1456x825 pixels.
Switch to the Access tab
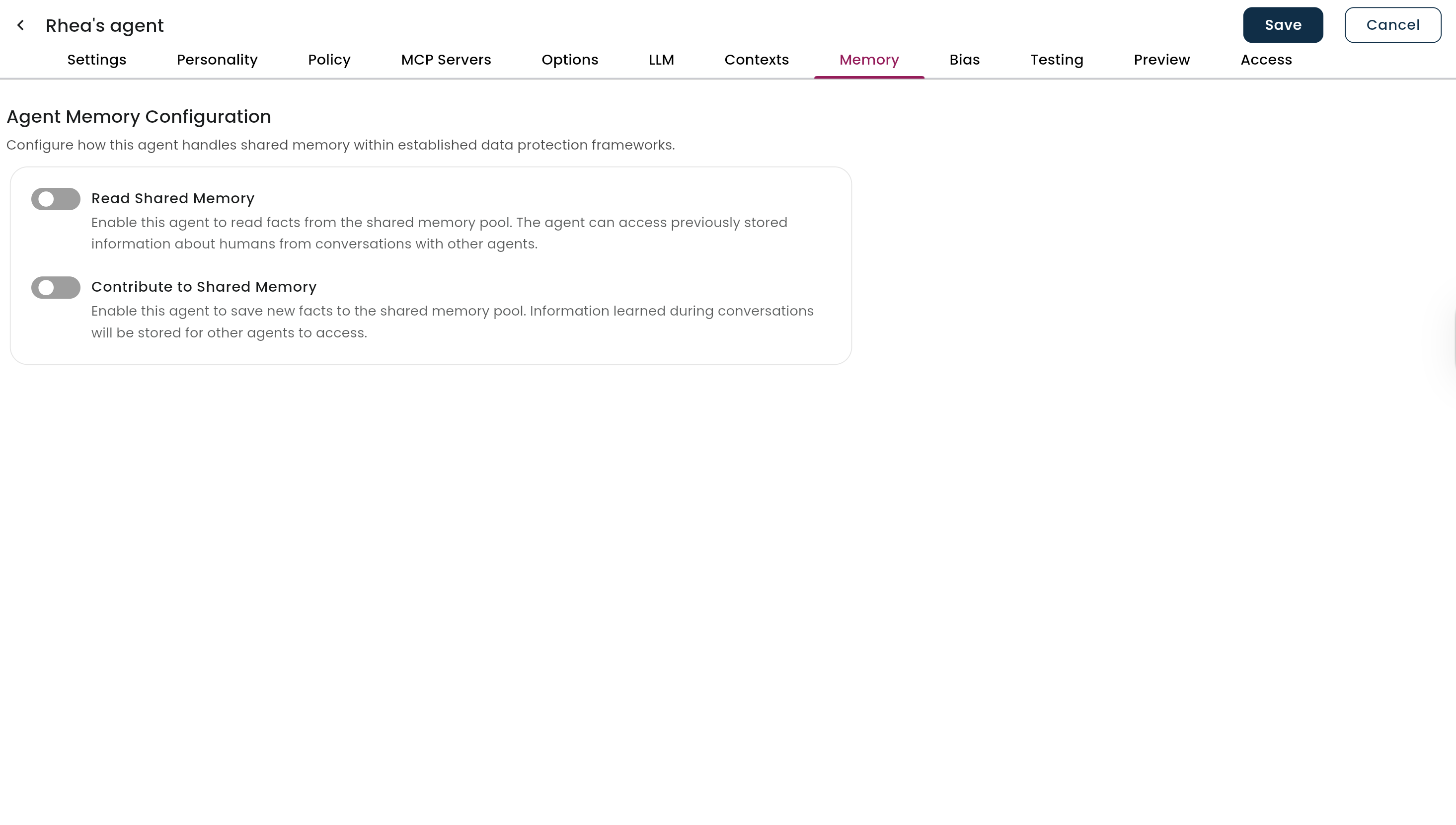1266,60
